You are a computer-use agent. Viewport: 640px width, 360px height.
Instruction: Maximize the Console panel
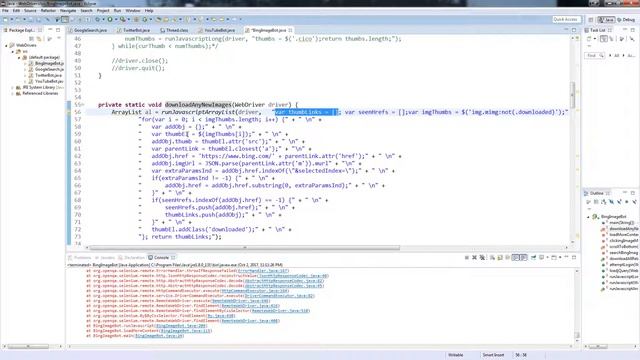pos(574,258)
